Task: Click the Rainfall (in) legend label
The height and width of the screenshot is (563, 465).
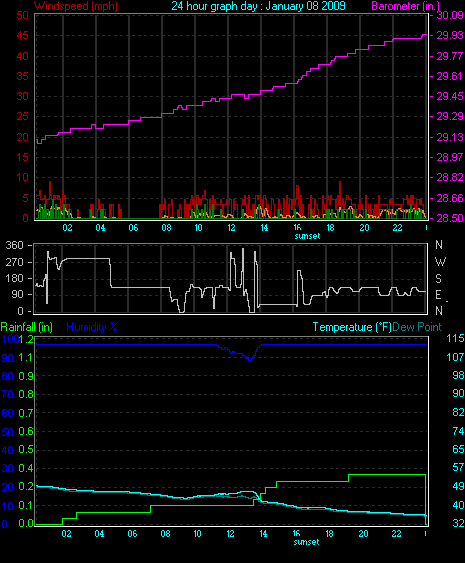Action: [x=27, y=327]
